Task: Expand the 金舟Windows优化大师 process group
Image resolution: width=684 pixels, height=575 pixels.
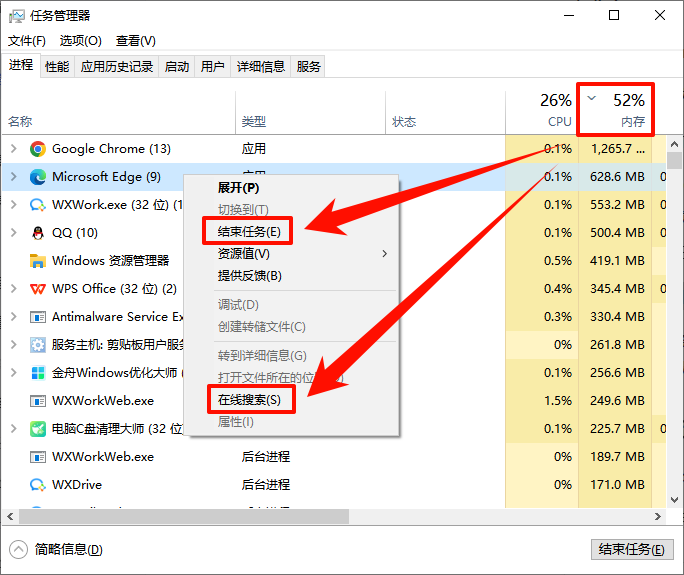Action: pos(14,373)
